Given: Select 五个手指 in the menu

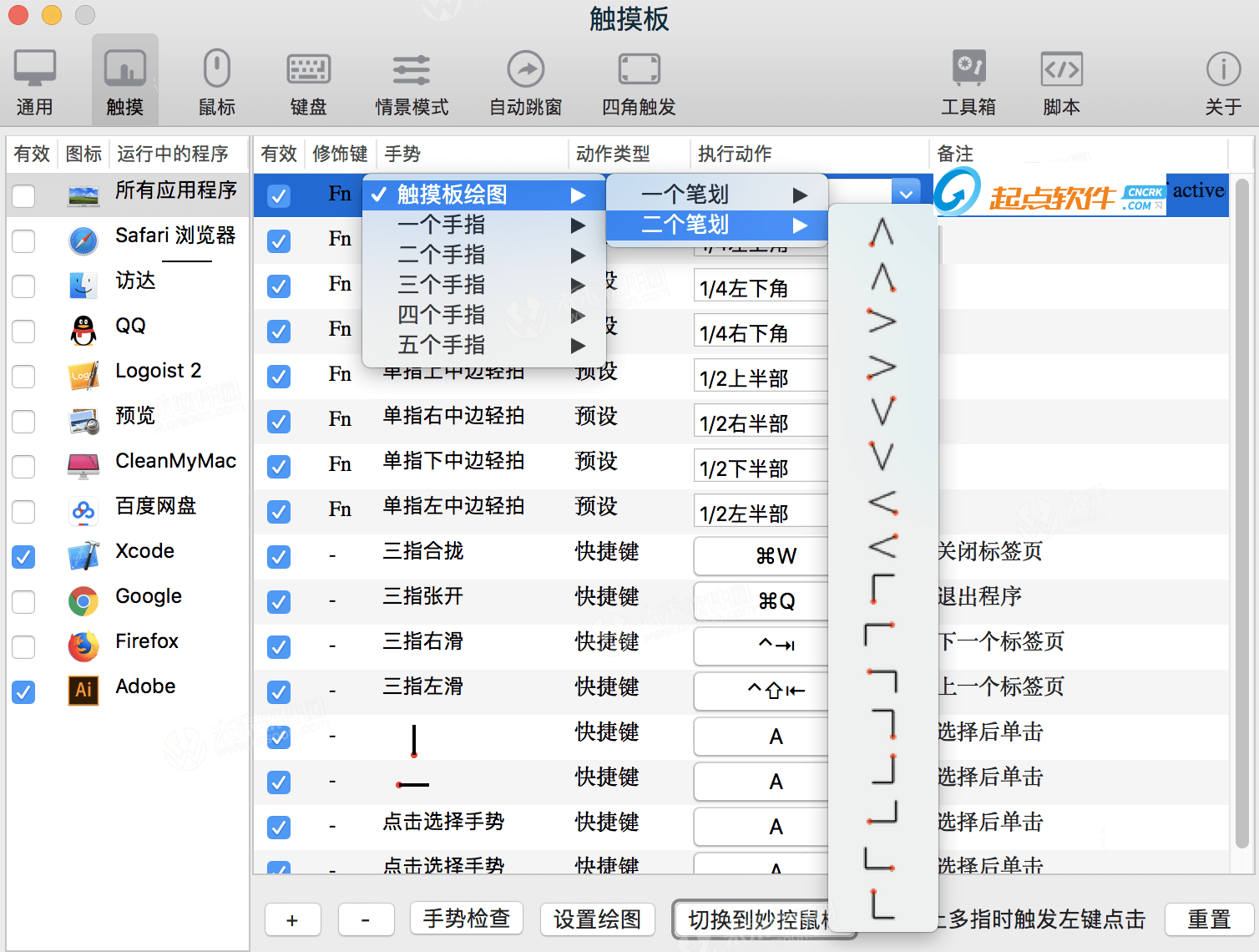Looking at the screenshot, I should [x=442, y=345].
